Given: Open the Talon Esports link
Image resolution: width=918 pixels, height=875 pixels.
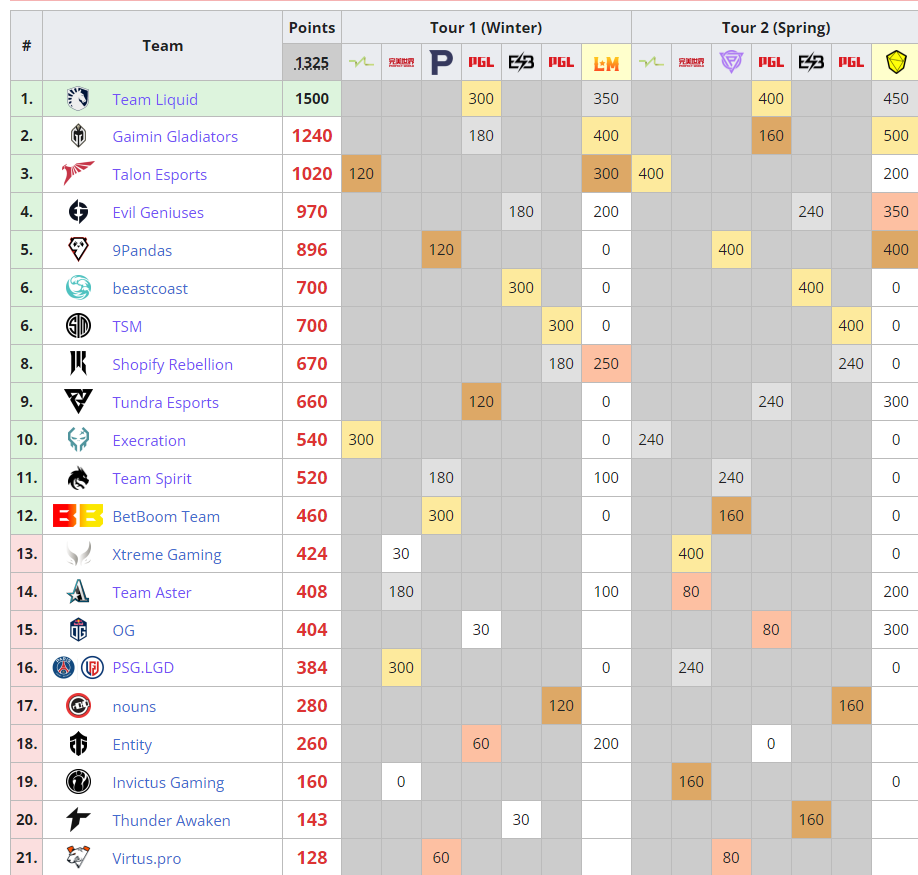Looking at the screenshot, I should 160,174.
